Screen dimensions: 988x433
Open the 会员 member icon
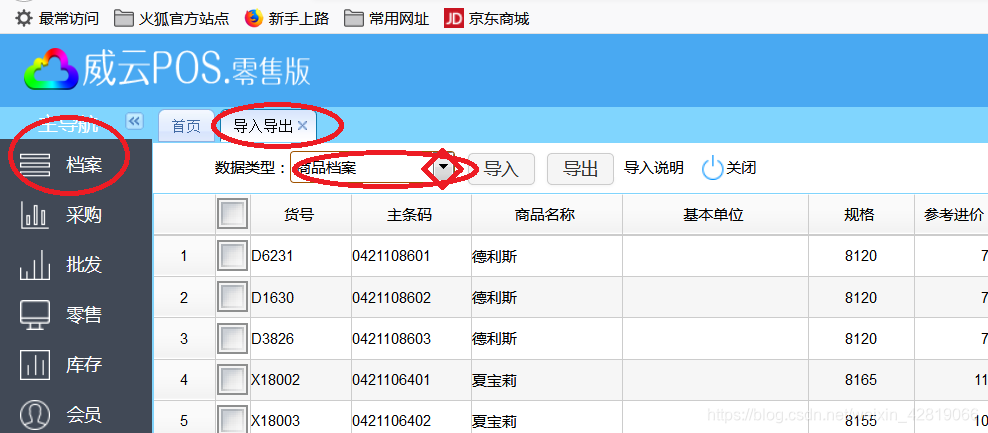click(35, 414)
